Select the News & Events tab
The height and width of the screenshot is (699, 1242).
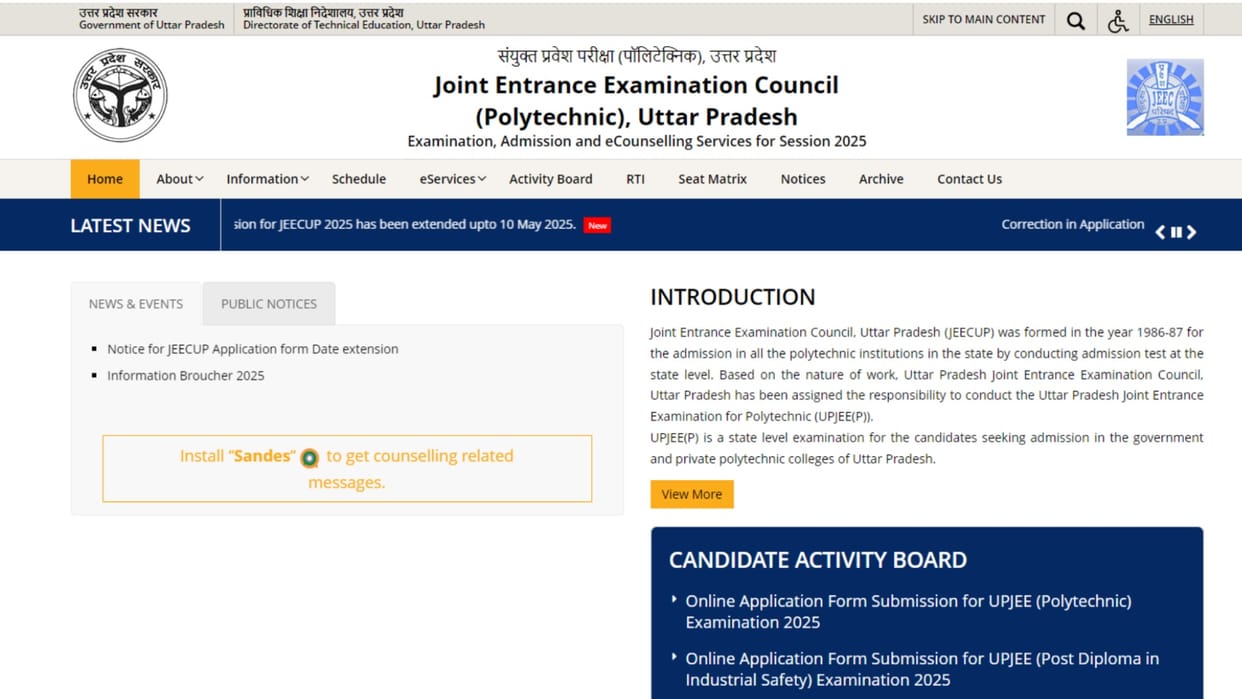pos(136,304)
